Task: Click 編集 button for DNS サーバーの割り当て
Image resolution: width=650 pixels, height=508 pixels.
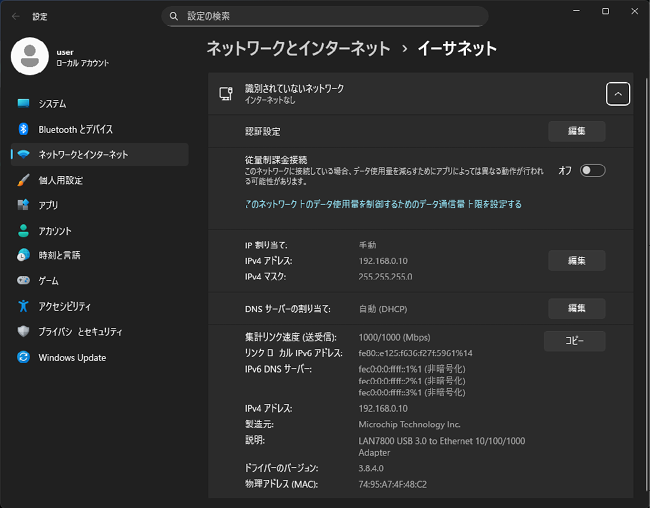Action: coord(577,308)
